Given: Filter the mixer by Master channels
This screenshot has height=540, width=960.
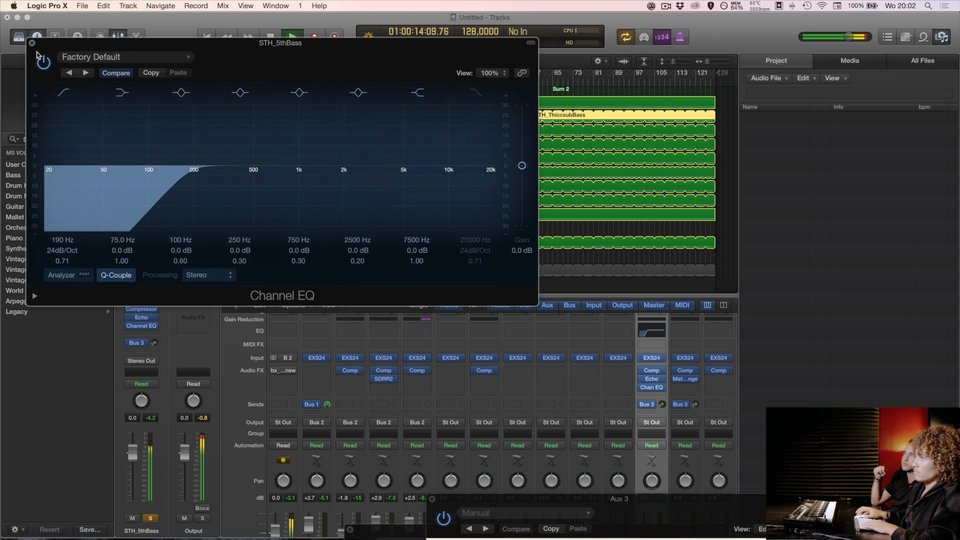Looking at the screenshot, I should click(653, 305).
